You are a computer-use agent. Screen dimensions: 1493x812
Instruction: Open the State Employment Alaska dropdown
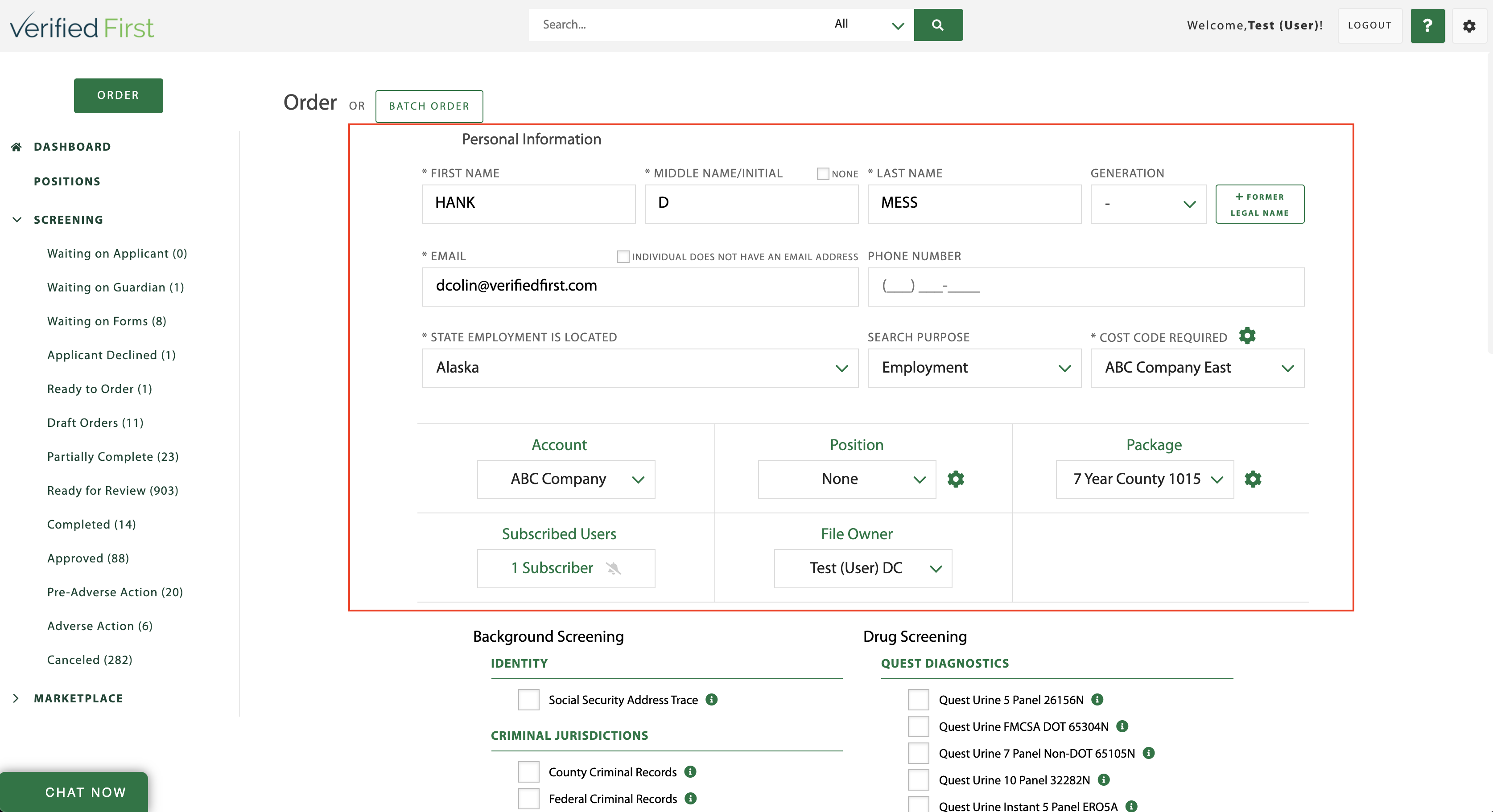point(639,368)
